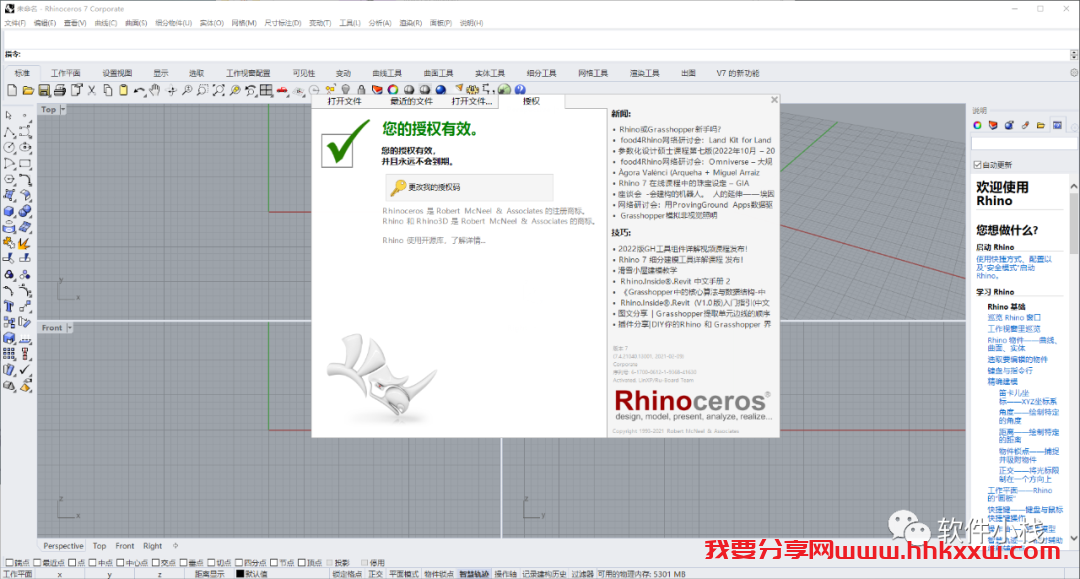Switch to the 工作平面 toolbar tab
Viewport: 1080px width, 579px height.
click(65, 73)
